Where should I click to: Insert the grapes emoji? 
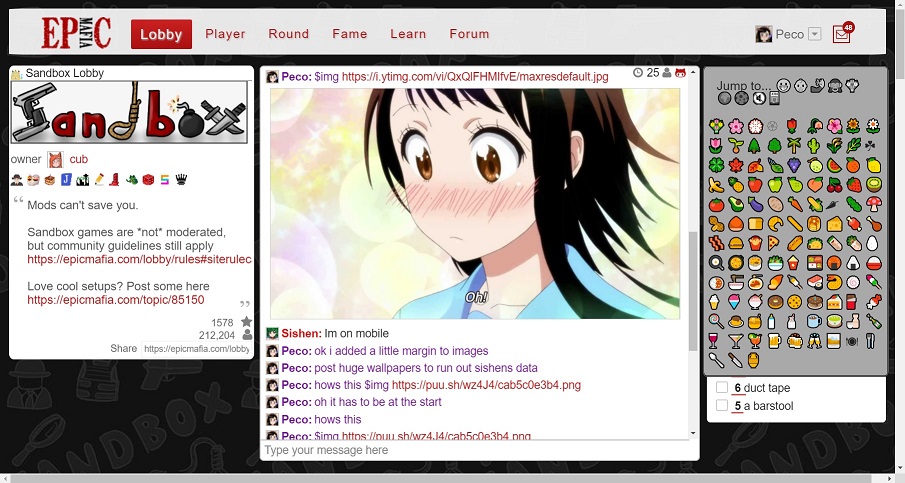point(794,165)
